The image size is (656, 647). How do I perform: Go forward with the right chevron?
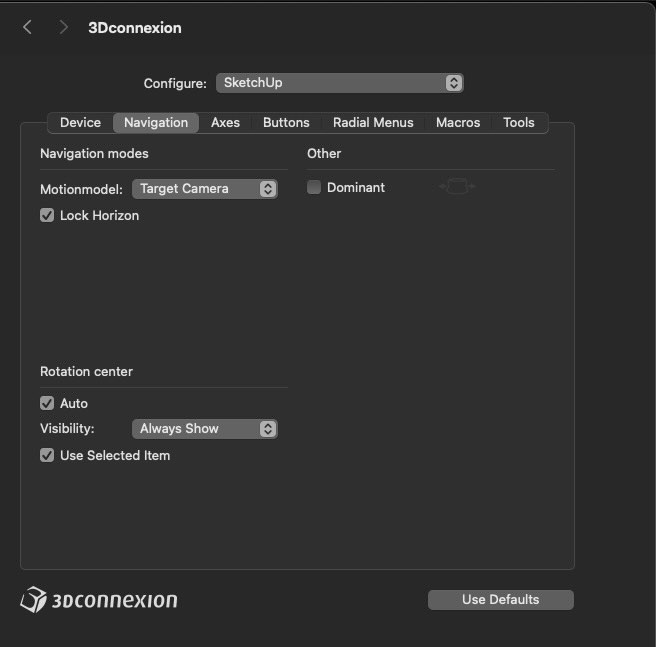(x=63, y=28)
